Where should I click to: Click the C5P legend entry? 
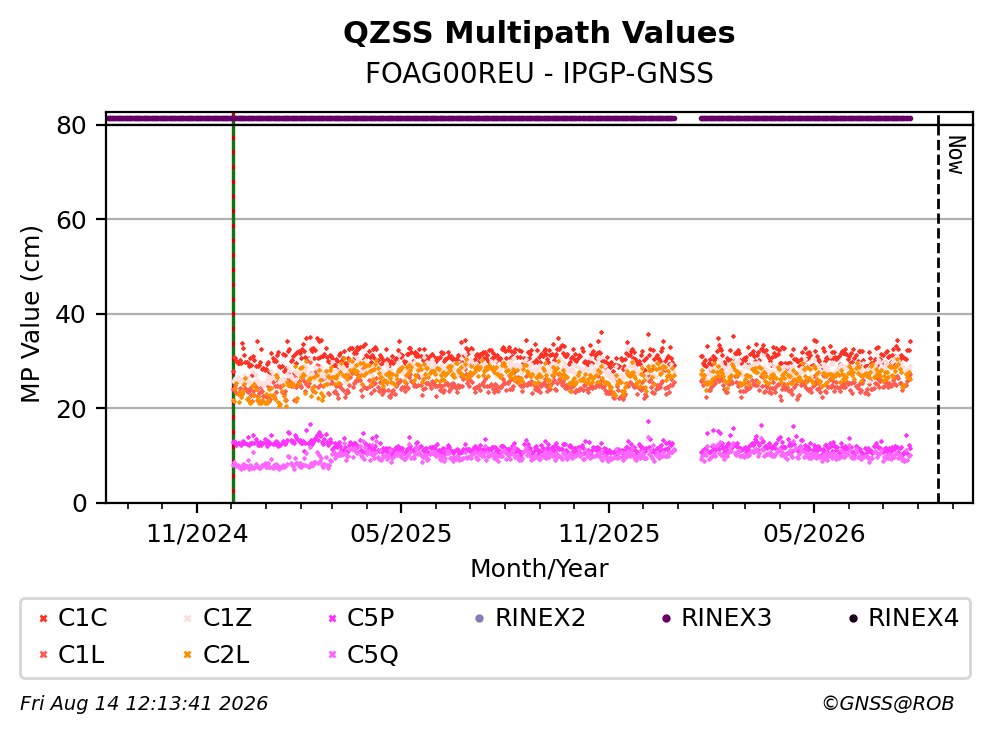click(x=362, y=617)
